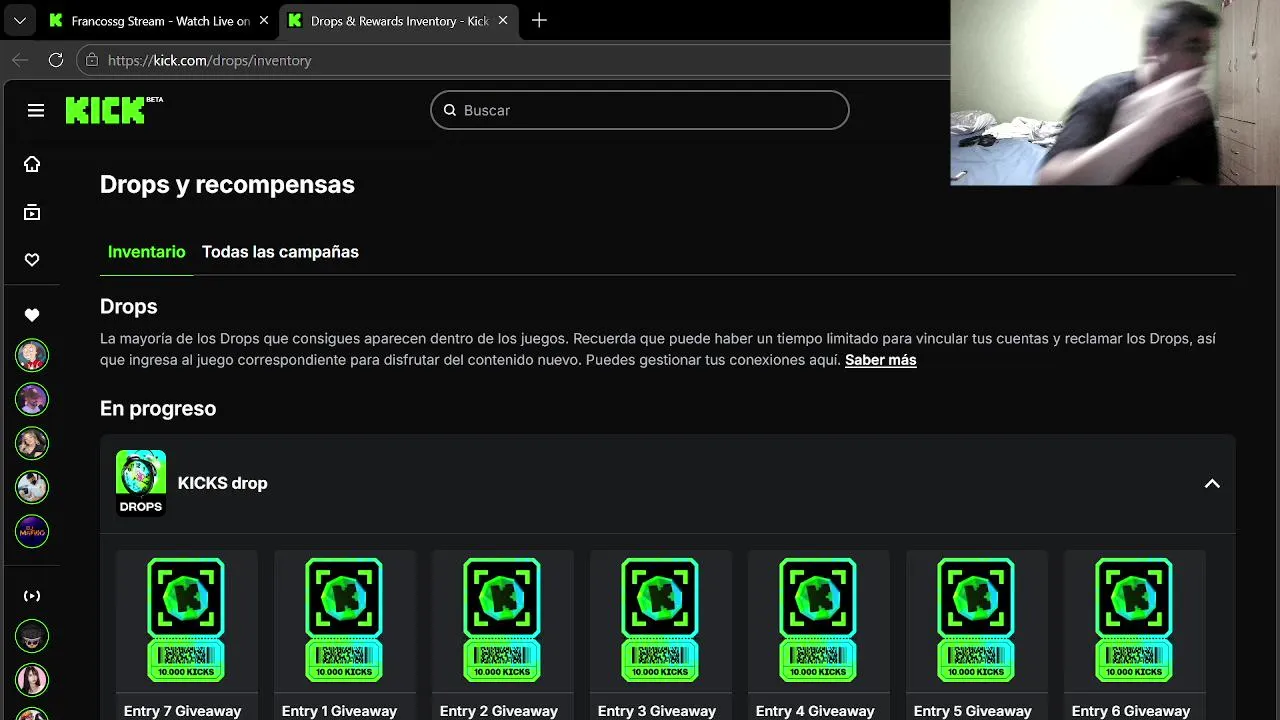Click the Saber más link

click(x=881, y=360)
